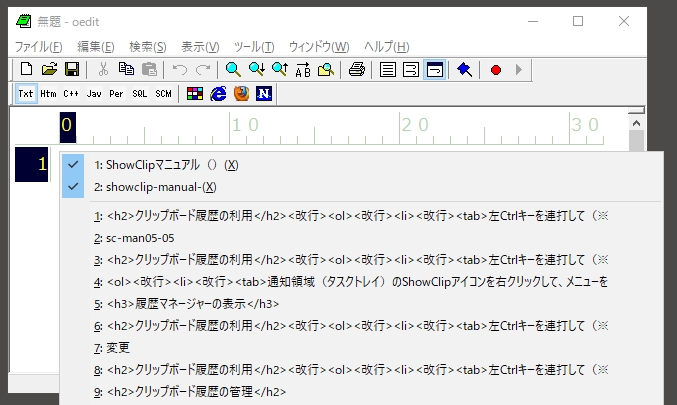
Task: Toggle the checked ShowClipマニュアル entry
Action: 361,165
